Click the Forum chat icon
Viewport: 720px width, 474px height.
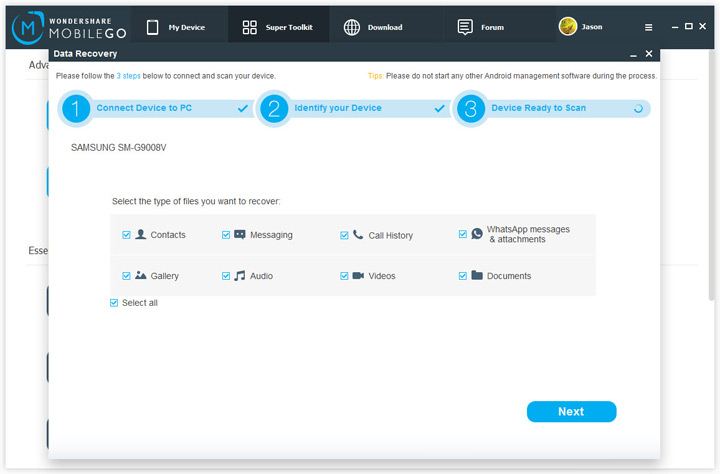pyautogui.click(x=465, y=28)
